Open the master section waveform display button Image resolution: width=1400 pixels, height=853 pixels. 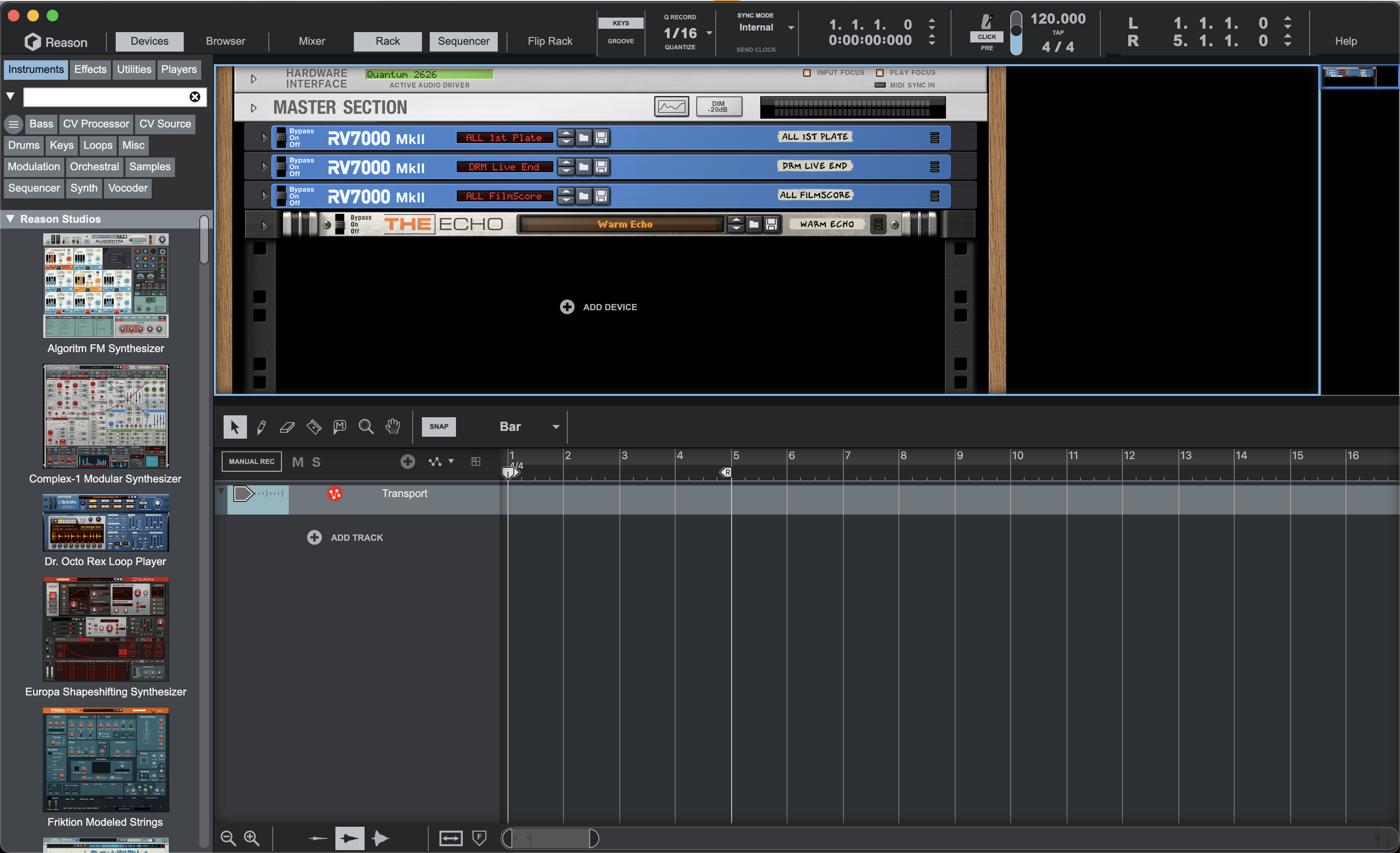pyautogui.click(x=671, y=107)
